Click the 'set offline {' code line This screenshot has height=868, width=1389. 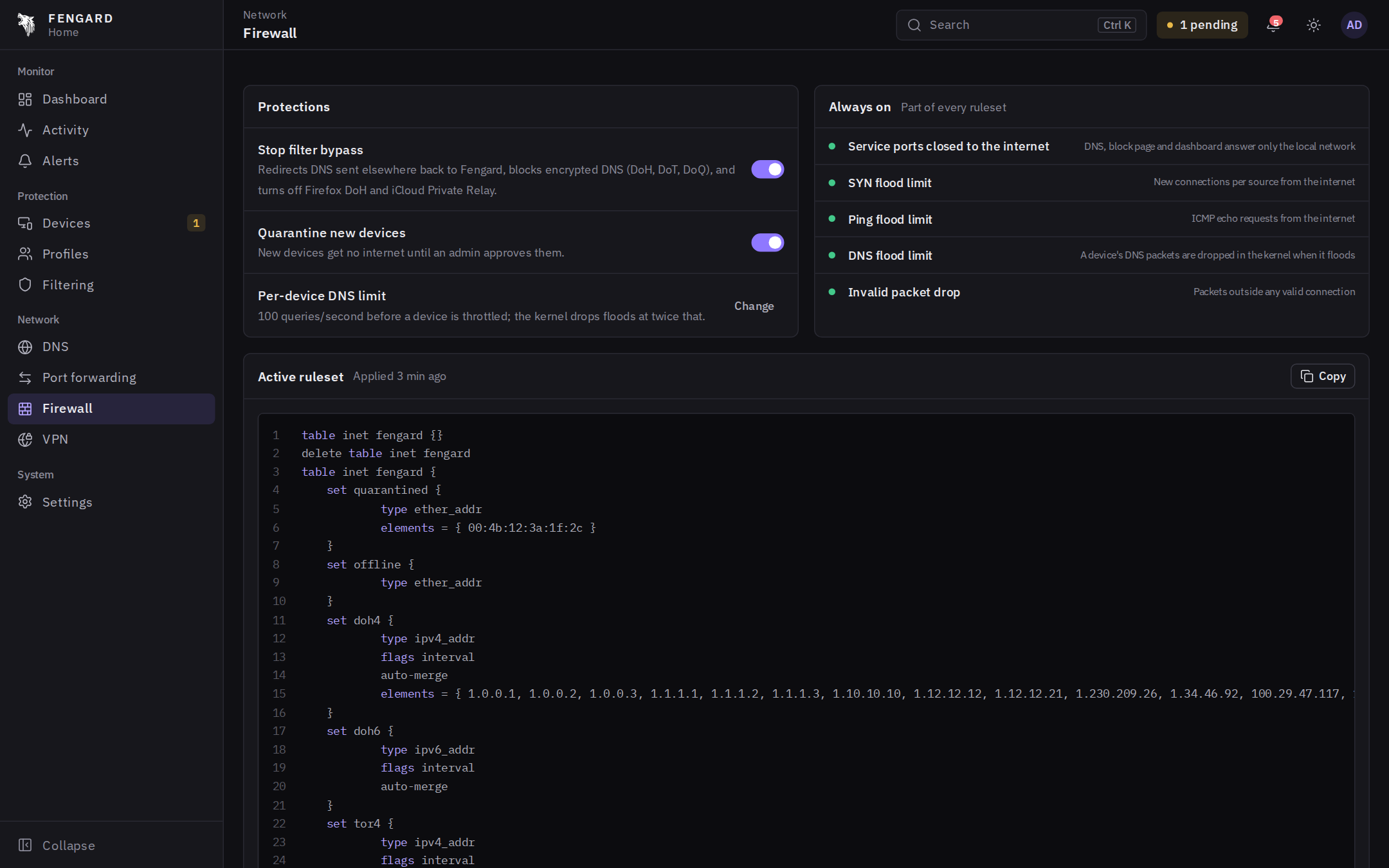[x=370, y=565]
